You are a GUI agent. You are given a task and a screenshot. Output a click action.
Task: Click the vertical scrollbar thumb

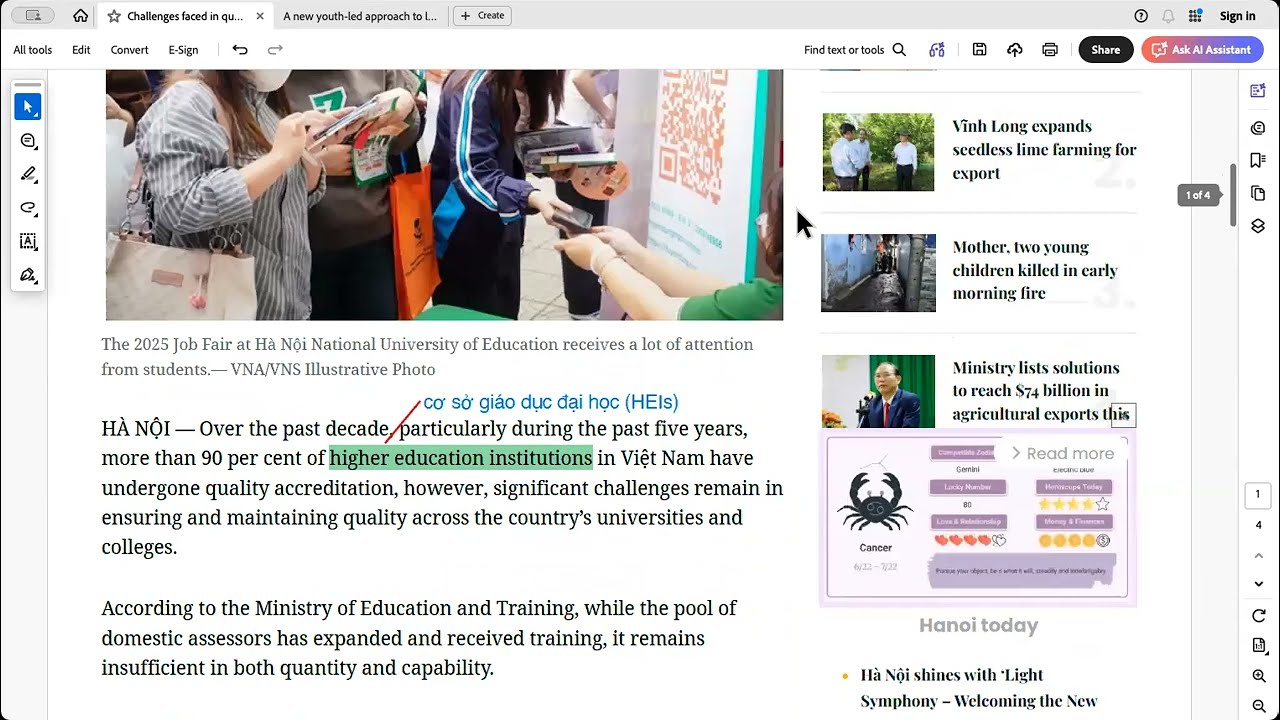(x=1233, y=195)
